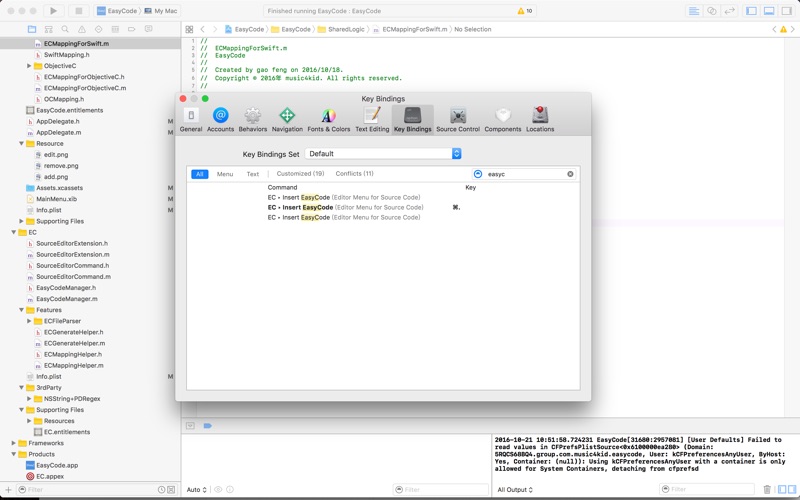Viewport: 800px width, 500px height.
Task: Add a file with plus button
Action: point(8,489)
